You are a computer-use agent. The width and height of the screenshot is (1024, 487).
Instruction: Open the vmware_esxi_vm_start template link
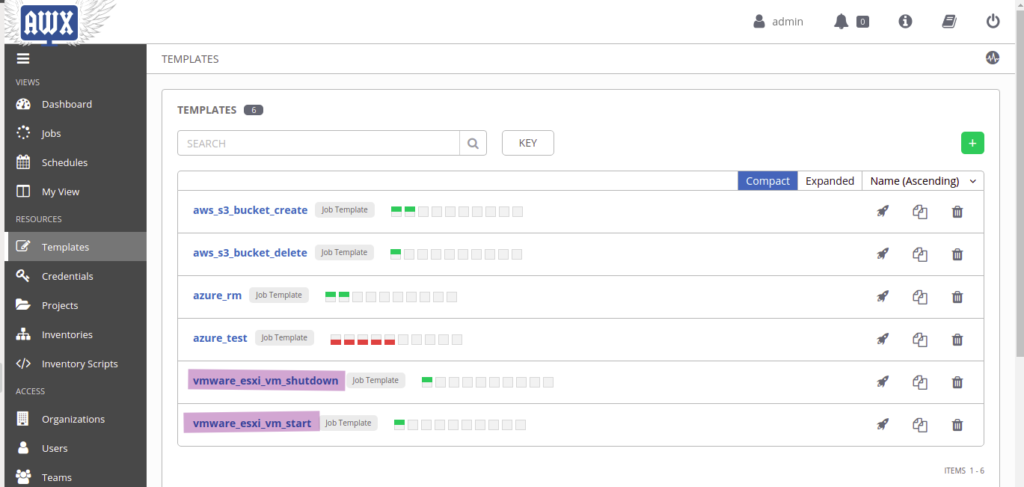252,424
